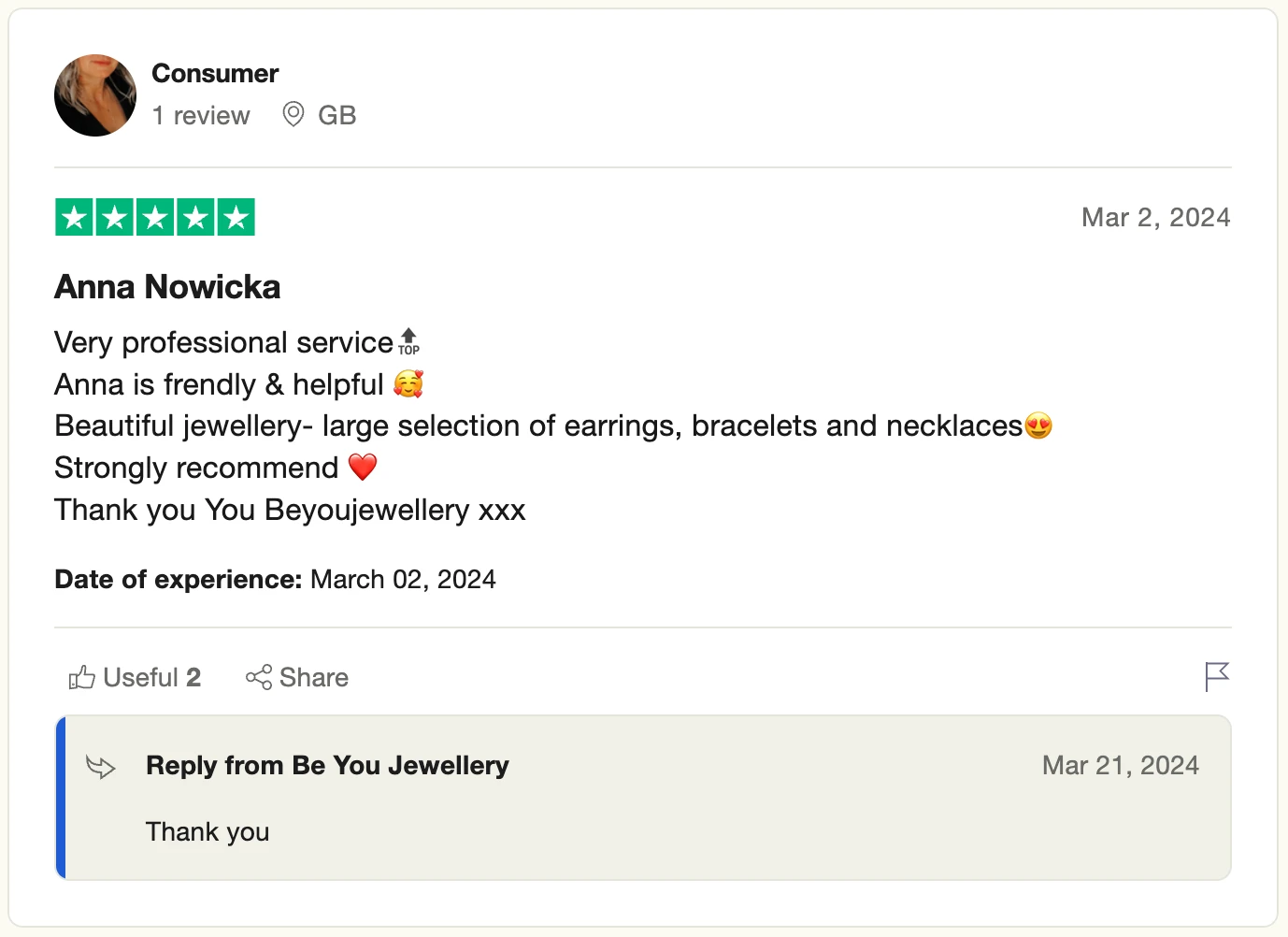Click the smiling hearts emoji after helpful

[408, 384]
